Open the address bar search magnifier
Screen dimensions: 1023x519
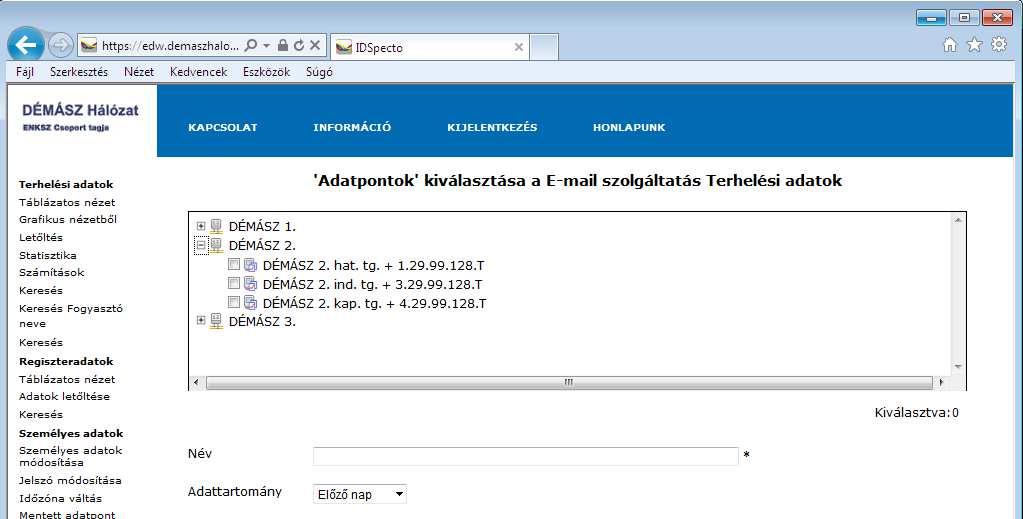pyautogui.click(x=251, y=46)
